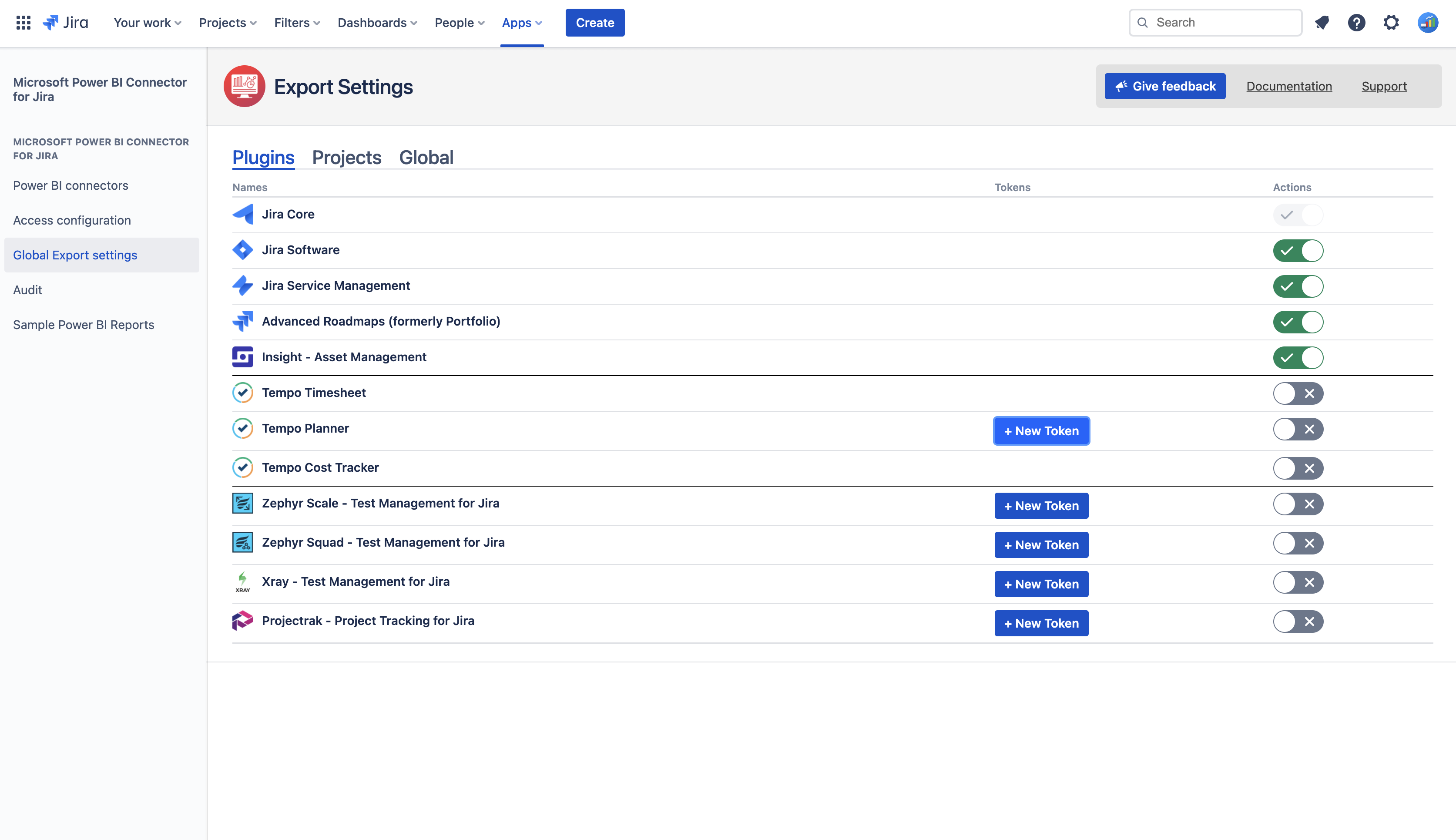The height and width of the screenshot is (840, 1456).
Task: Enable the Zephyr Squad toggle
Action: pyautogui.click(x=1298, y=544)
